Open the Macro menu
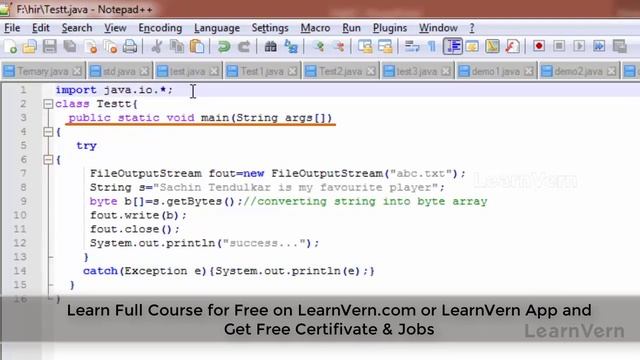Image resolution: width=640 pixels, height=360 pixels. [x=315, y=28]
